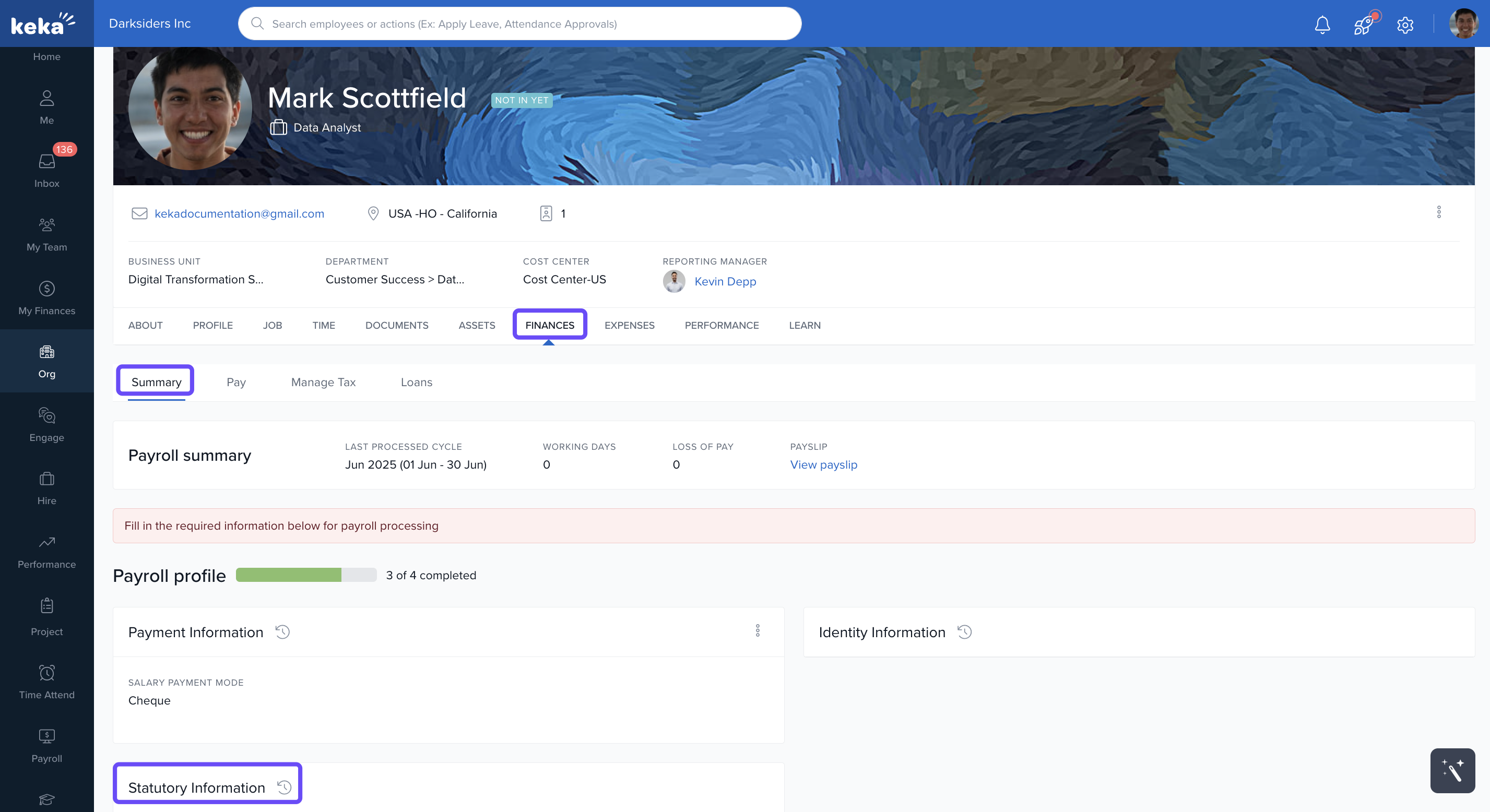Open reporting manager Kevin Depp link
Image resolution: width=1490 pixels, height=812 pixels.
[725, 281]
